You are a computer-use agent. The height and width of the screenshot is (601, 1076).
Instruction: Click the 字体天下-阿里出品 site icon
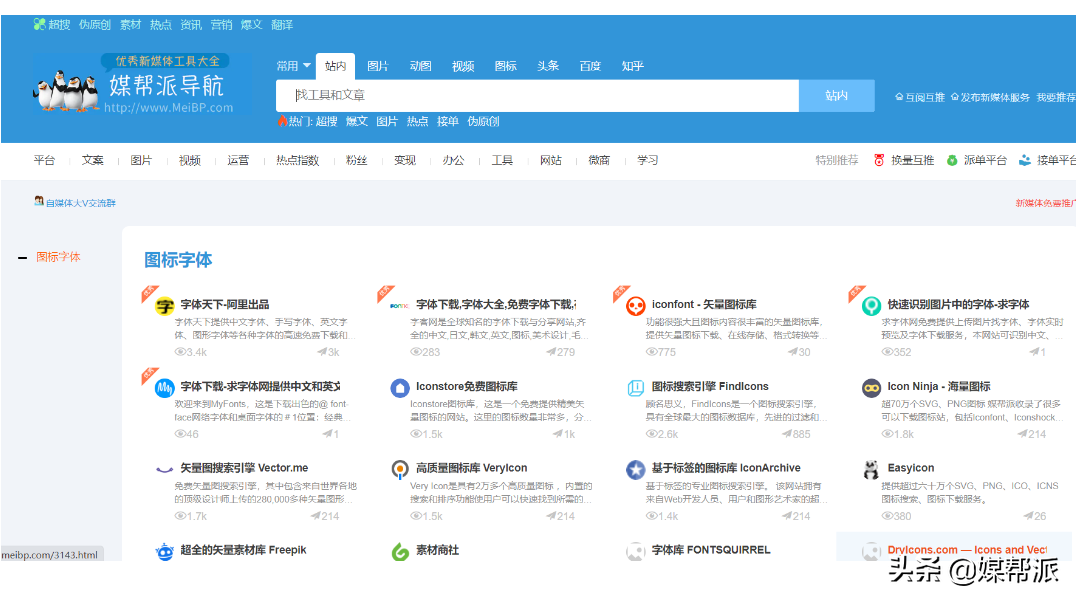pos(165,305)
